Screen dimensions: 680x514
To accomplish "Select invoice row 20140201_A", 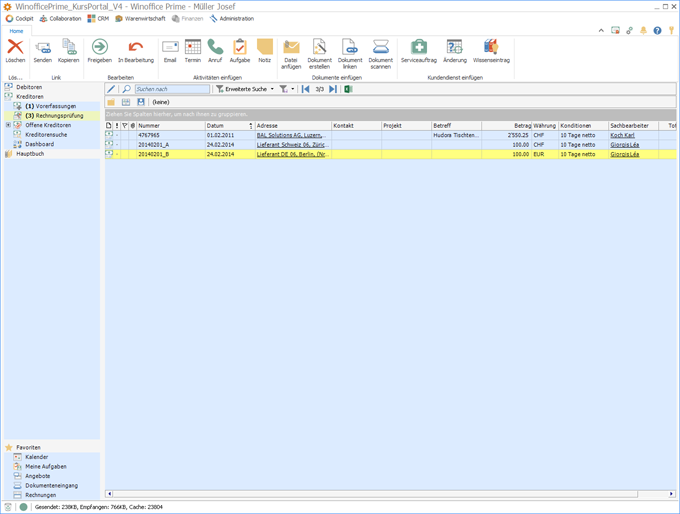I will (x=390, y=145).
